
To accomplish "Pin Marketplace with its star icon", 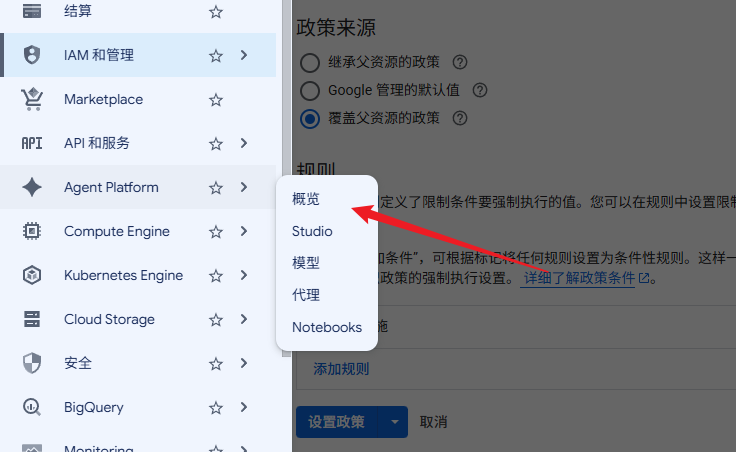I will pos(216,100).
